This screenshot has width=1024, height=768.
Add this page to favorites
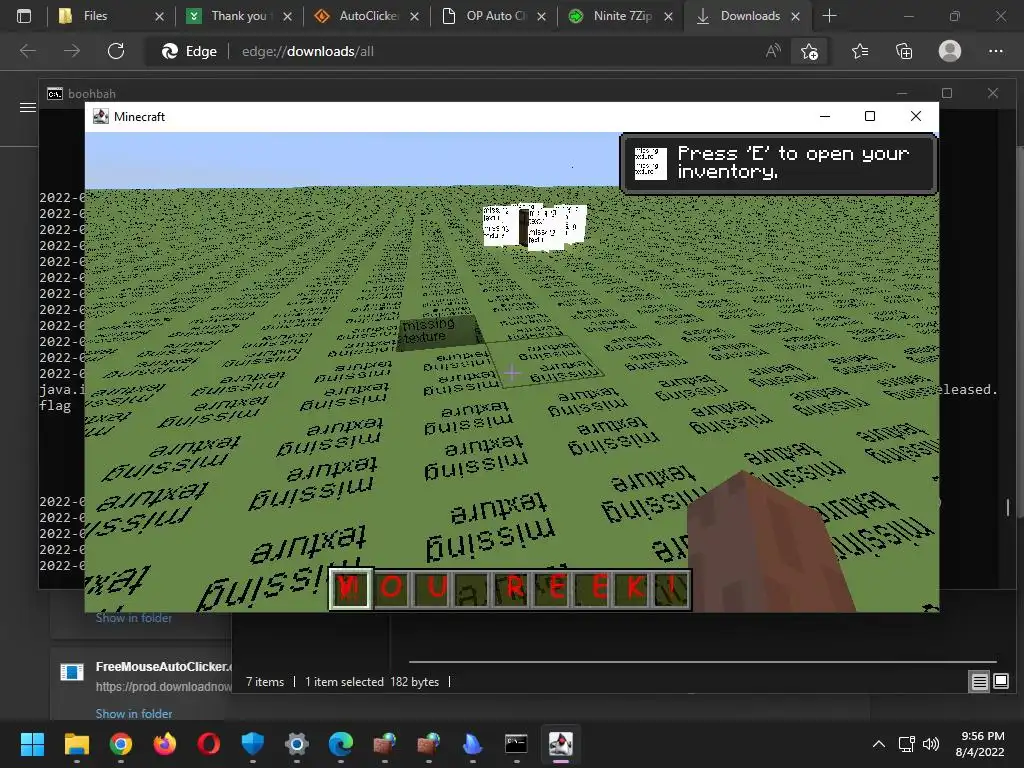pyautogui.click(x=809, y=51)
